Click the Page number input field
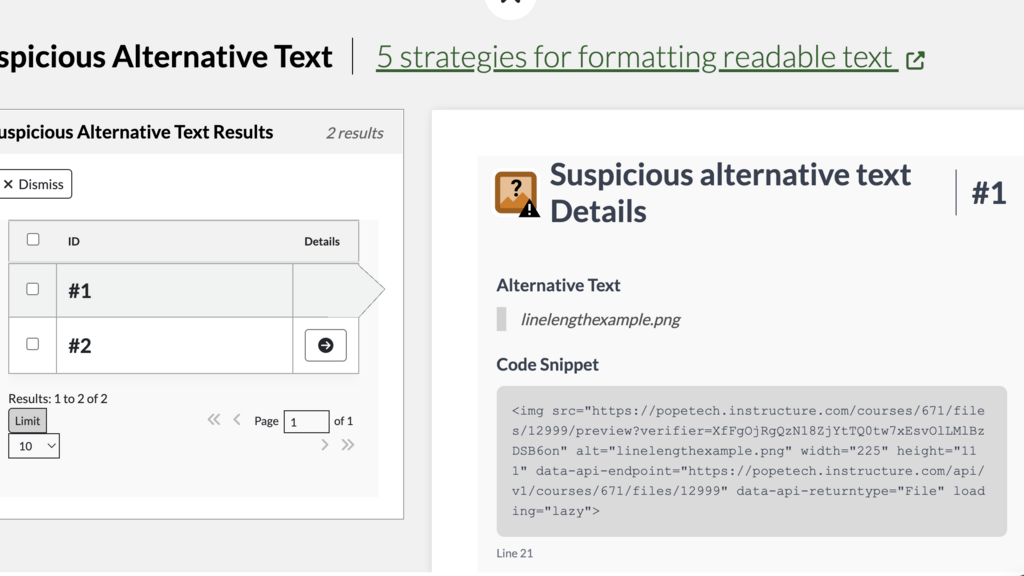The height and width of the screenshot is (576, 1024). coord(306,422)
